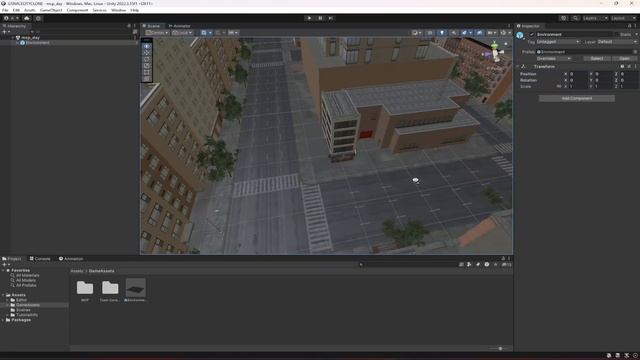Open the Component menu
Screen dimensions: 640x360
pyautogui.click(x=77, y=10)
